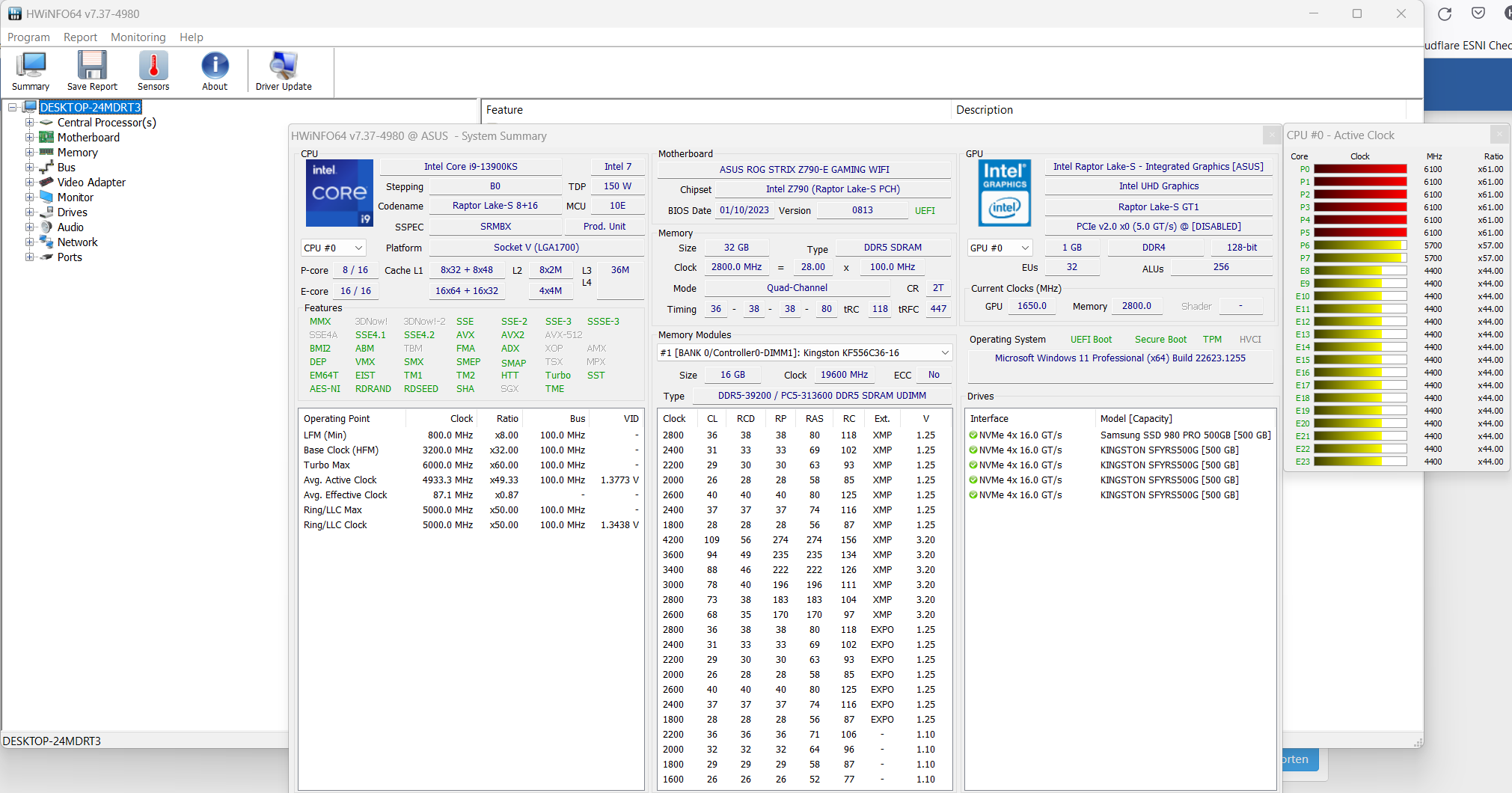
Task: Select the Motherboard tree item
Action: pos(88,138)
